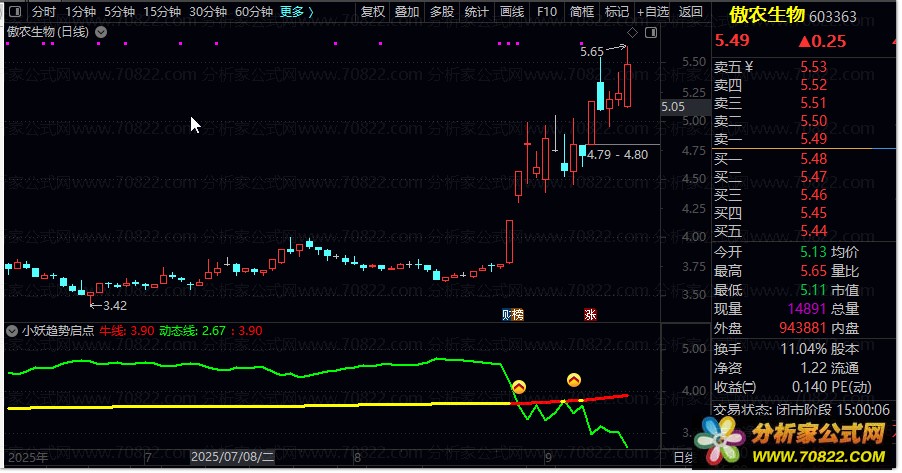Select the 画线 drawing tool button
The width and height of the screenshot is (902, 473).
tap(511, 12)
